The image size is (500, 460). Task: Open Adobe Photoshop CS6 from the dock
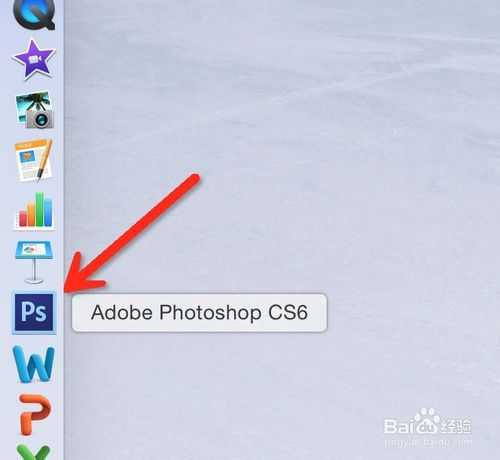(34, 312)
